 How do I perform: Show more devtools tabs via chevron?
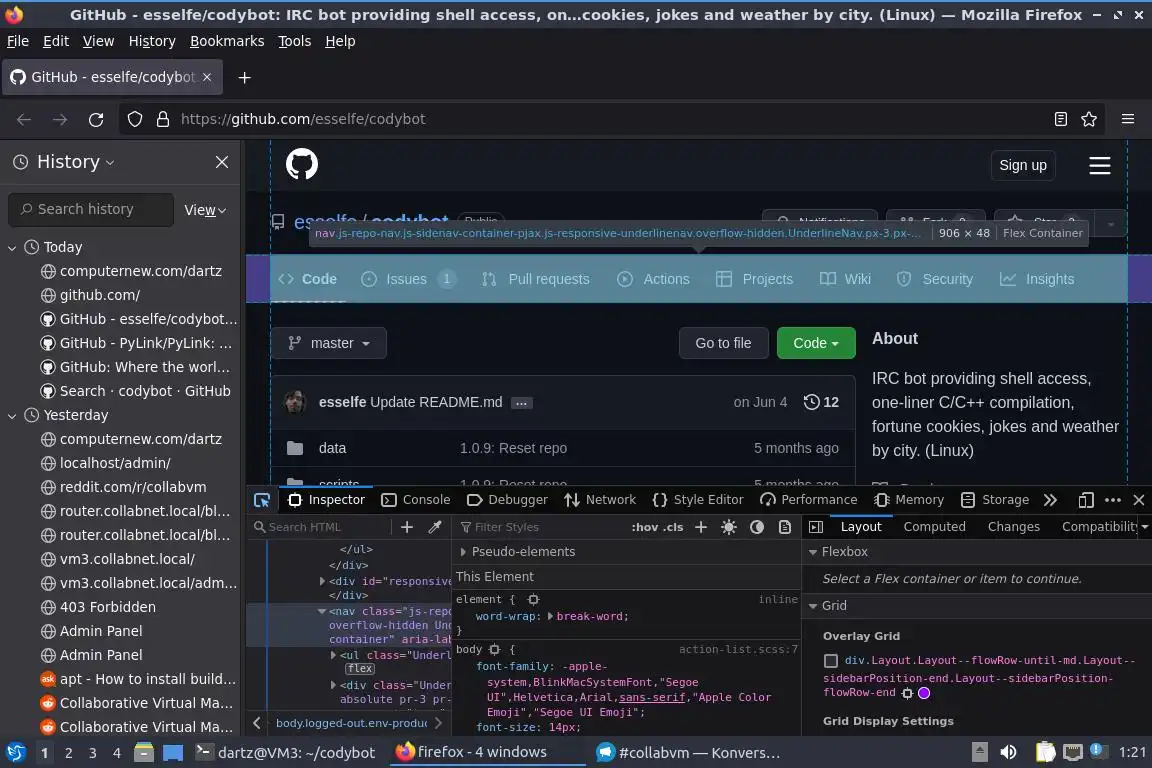(x=1051, y=500)
